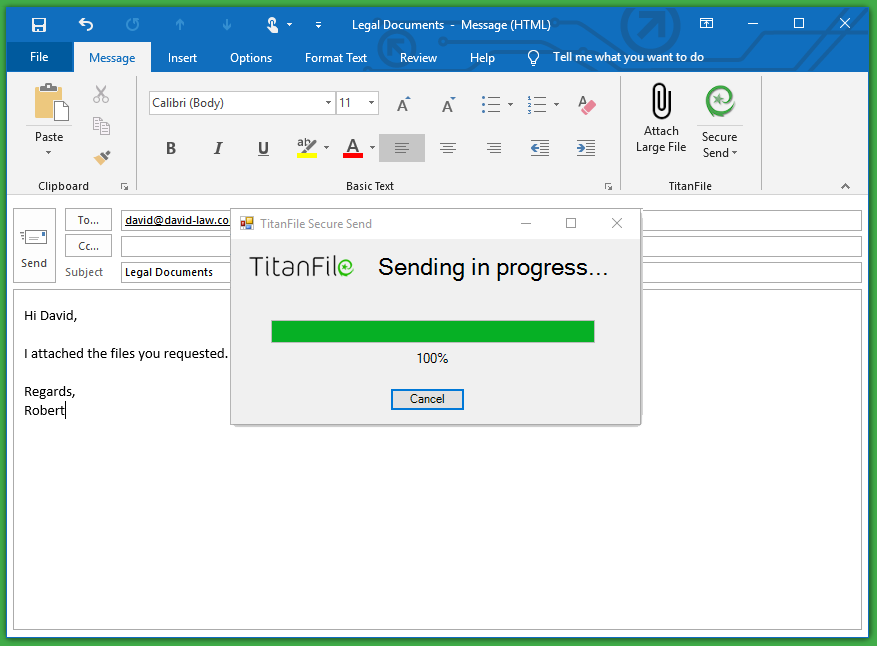Click the Cut scissors icon
This screenshot has width=877, height=646.
101,95
